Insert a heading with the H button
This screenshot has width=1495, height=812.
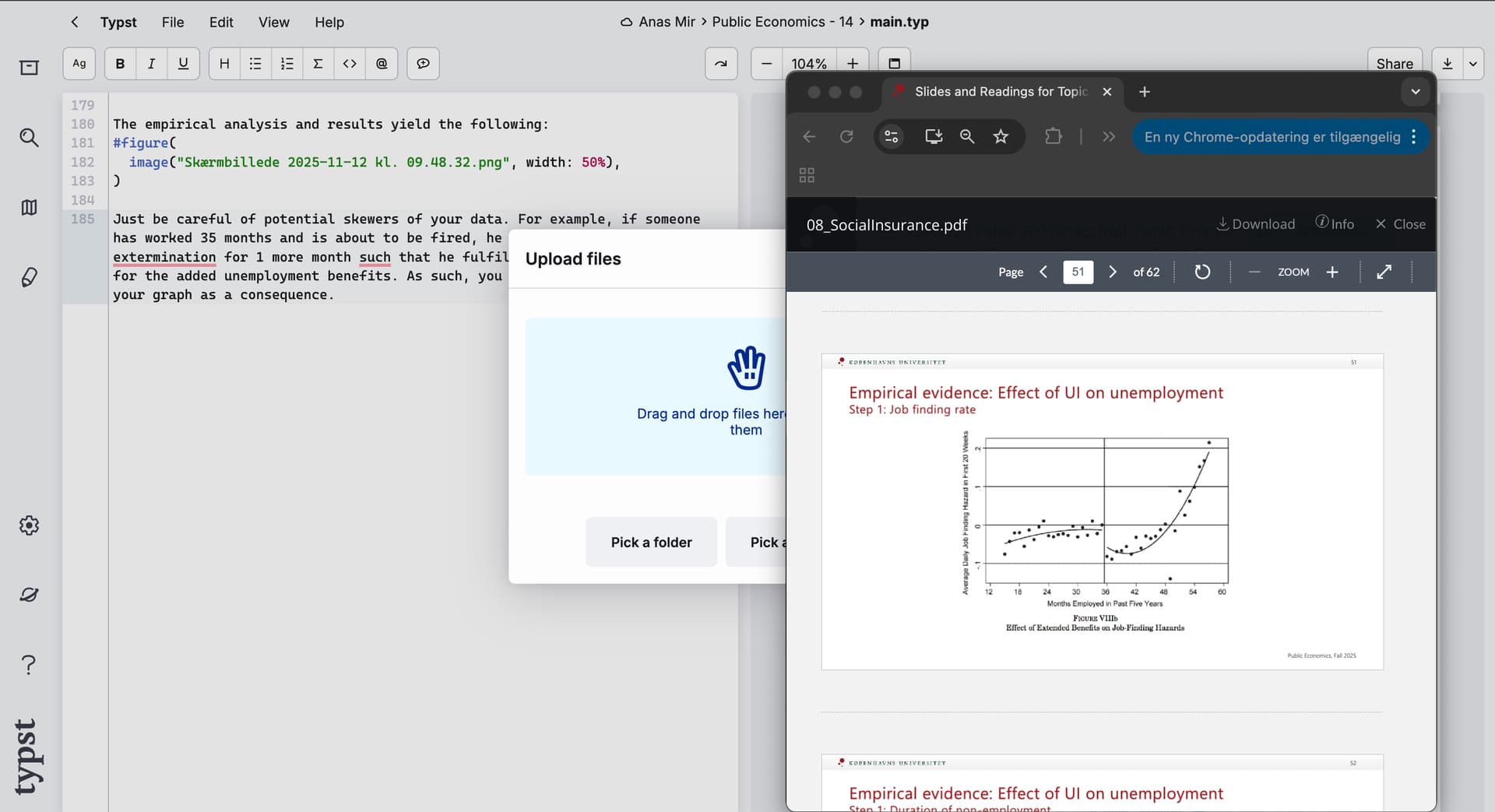point(224,64)
